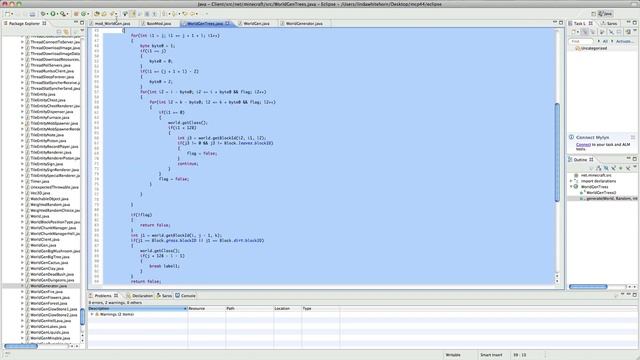This screenshot has width=640, height=360.
Task: Click the green Run toolbar icon
Action: (x=53, y=13)
